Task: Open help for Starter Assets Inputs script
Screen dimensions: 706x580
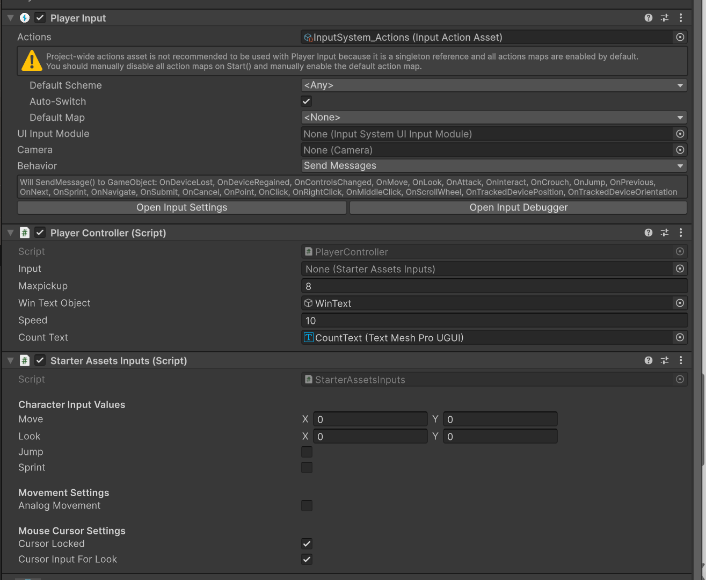Action: coord(648,361)
